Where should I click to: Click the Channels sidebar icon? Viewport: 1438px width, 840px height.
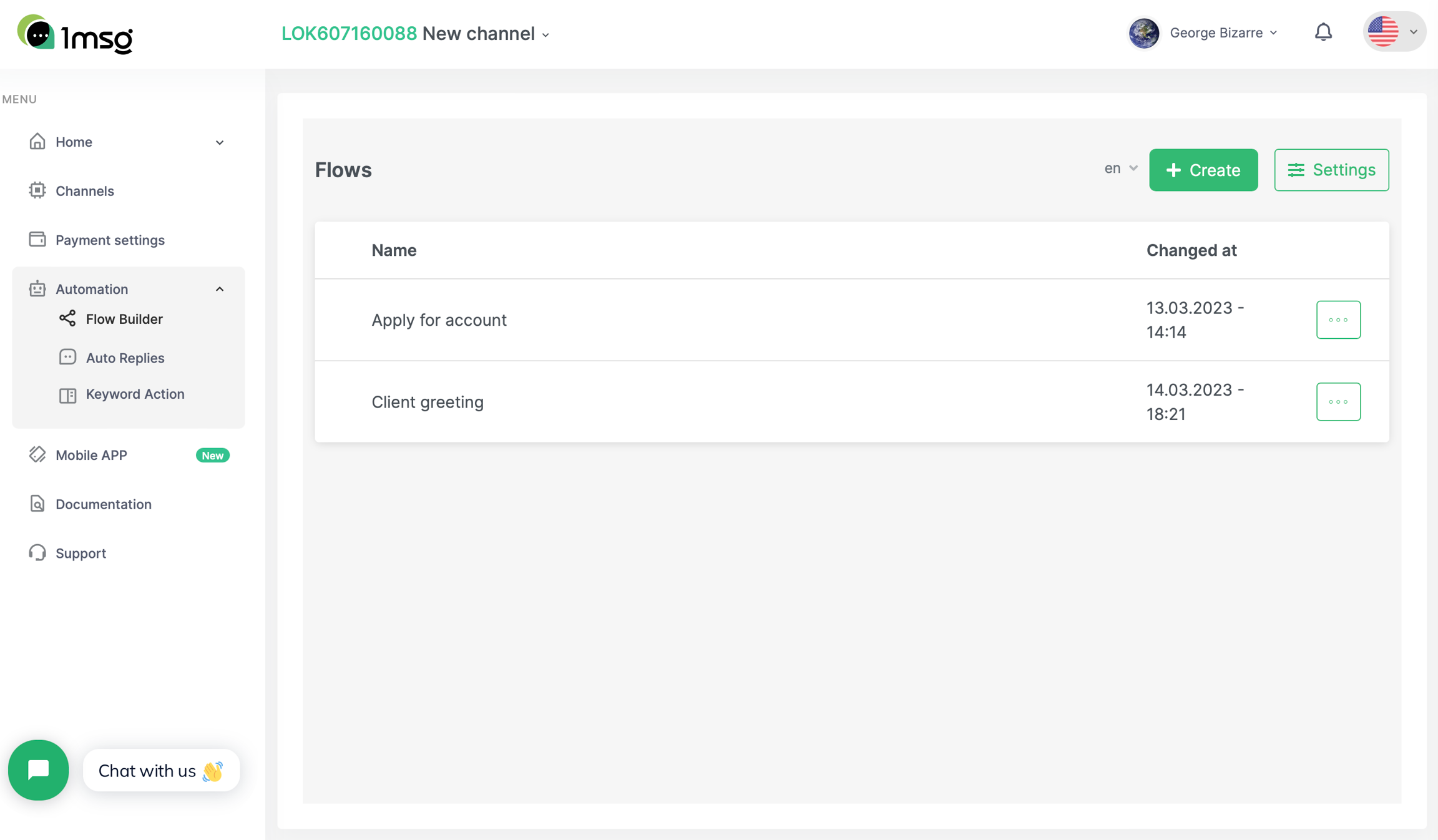click(37, 190)
